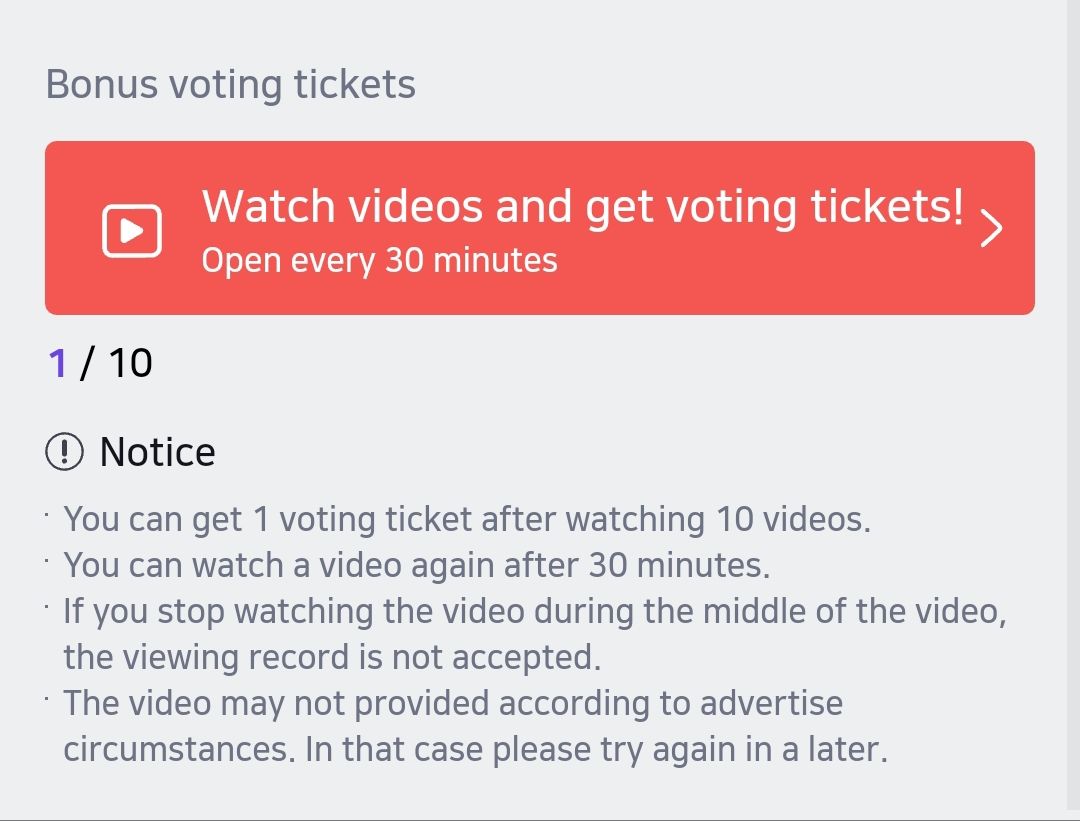Tap the "Notice" heading text
1080x821 pixels.
(x=158, y=453)
